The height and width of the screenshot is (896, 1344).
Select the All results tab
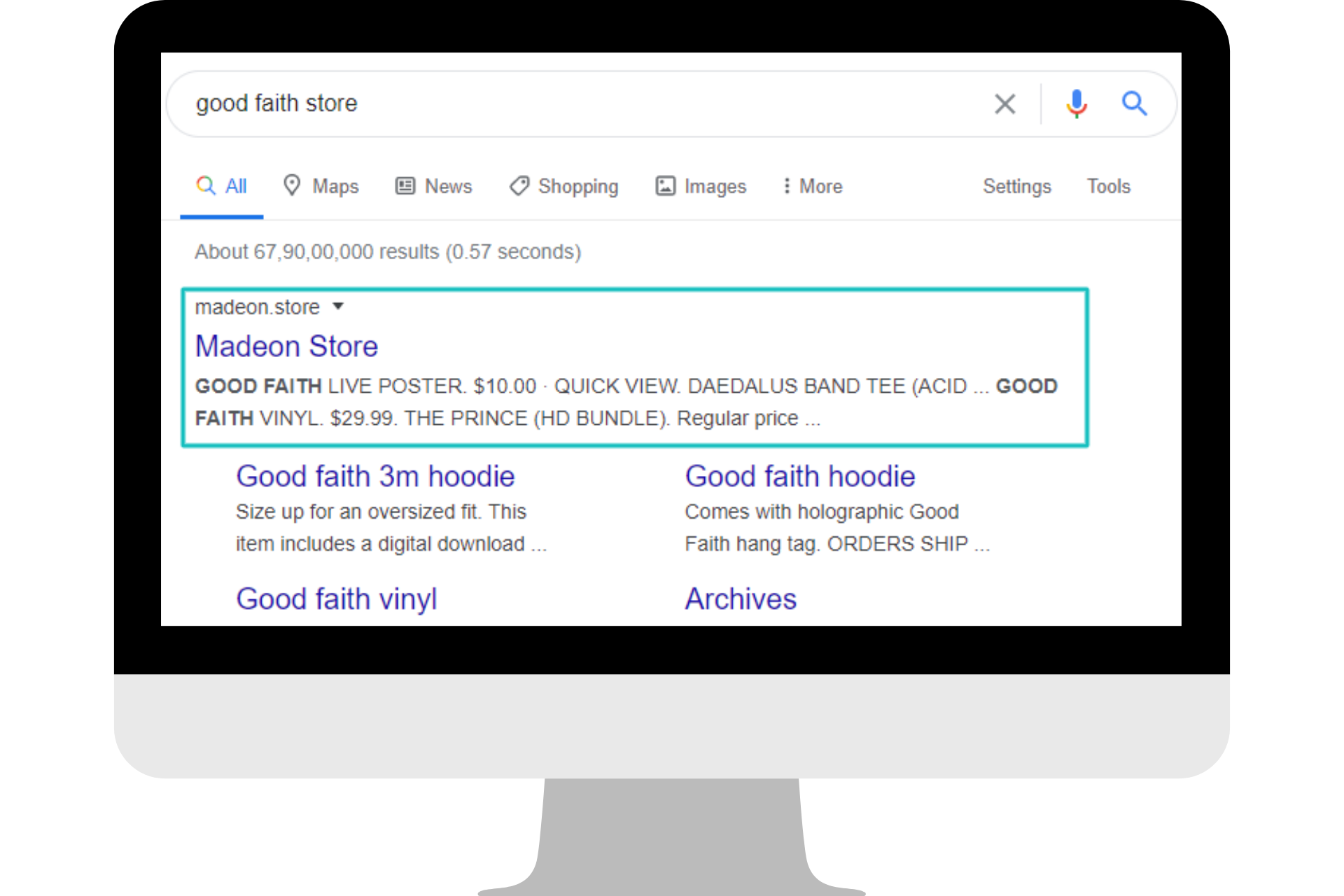tap(221, 186)
